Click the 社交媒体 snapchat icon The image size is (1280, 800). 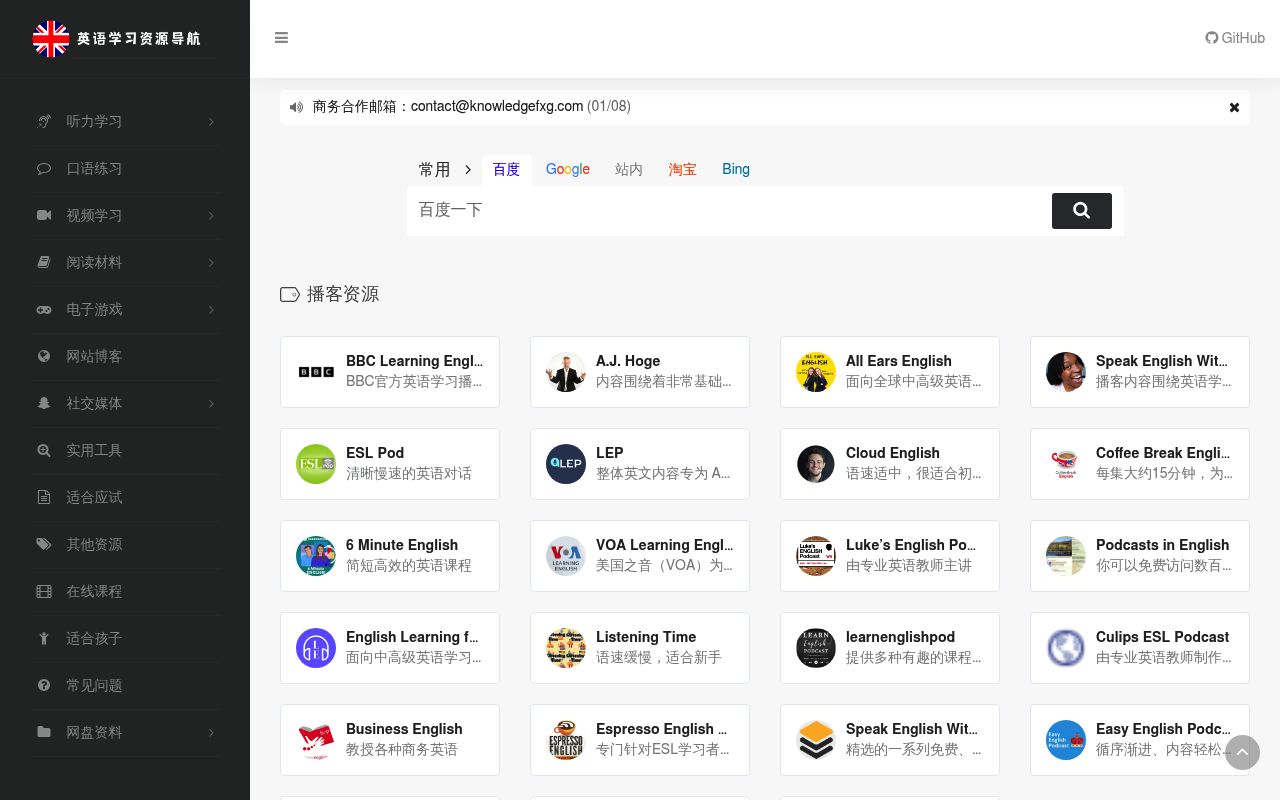44,404
